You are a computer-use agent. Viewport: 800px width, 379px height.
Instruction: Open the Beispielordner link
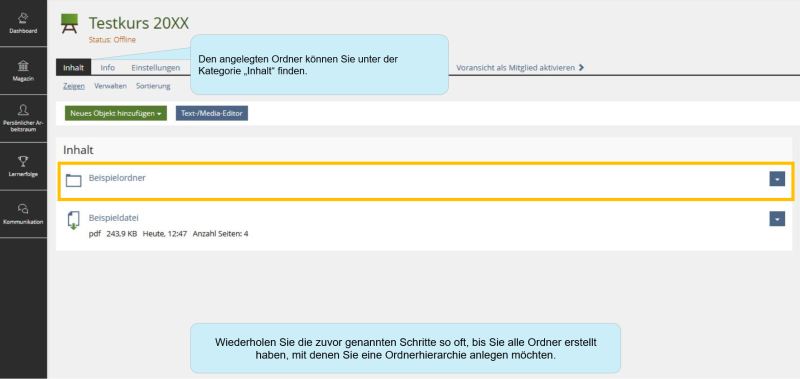click(x=117, y=178)
